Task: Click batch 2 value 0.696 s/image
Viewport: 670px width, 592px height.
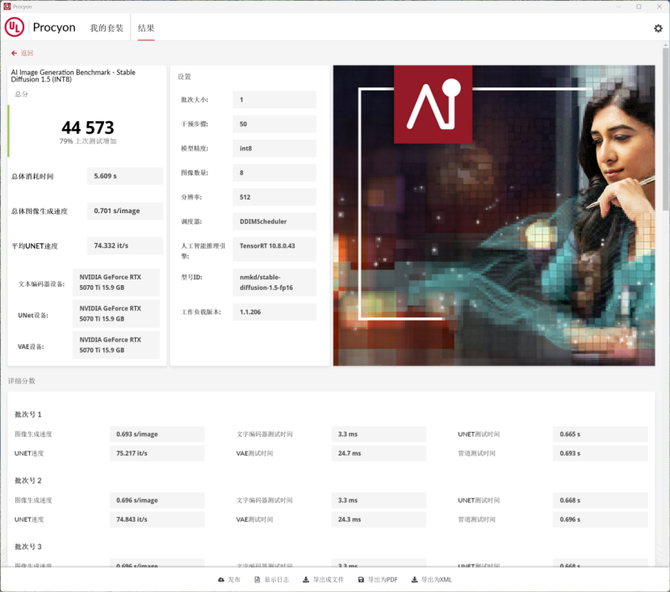Action: pyautogui.click(x=157, y=500)
